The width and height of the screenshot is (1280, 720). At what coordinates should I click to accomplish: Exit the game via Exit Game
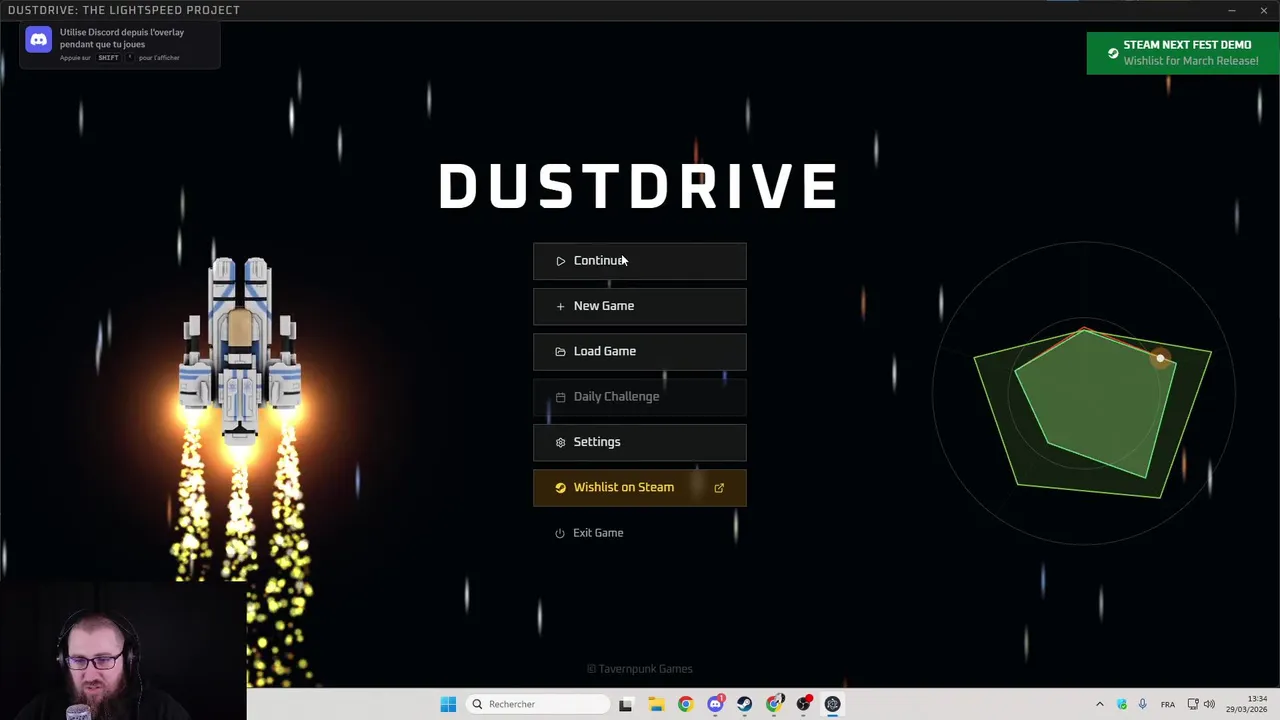coord(589,533)
